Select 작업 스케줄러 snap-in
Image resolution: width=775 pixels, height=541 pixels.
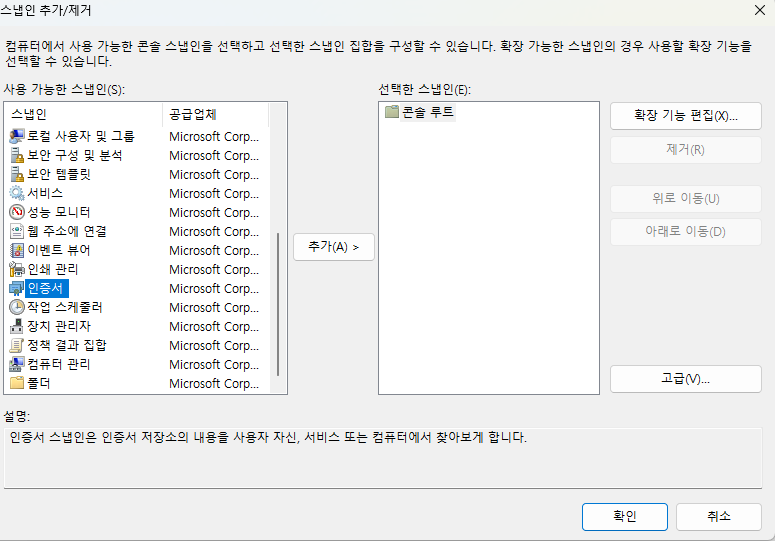[65, 307]
